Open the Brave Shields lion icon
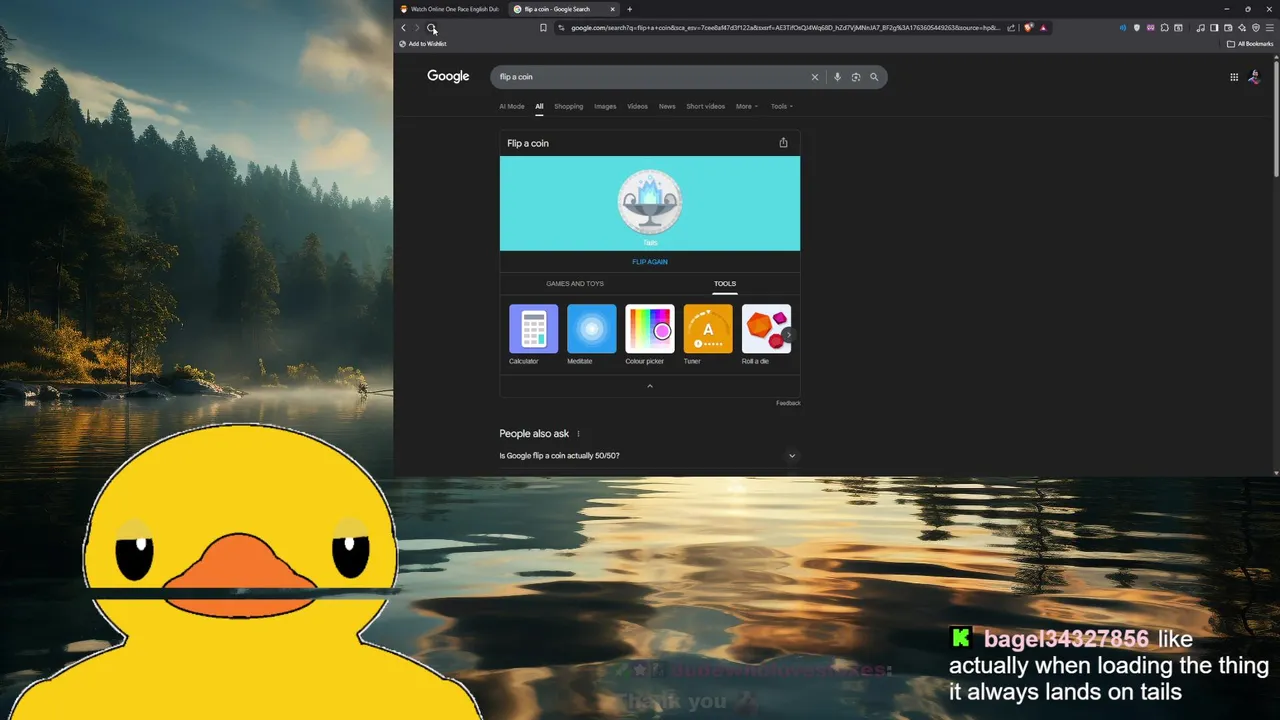1280x720 pixels. tap(1028, 28)
